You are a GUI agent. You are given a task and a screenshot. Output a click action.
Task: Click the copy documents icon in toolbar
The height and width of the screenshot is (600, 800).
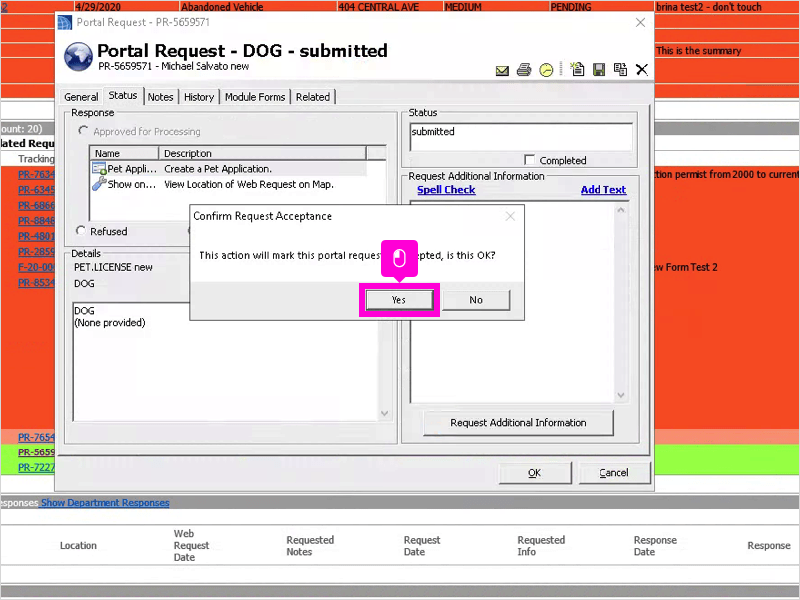pyautogui.click(x=620, y=69)
